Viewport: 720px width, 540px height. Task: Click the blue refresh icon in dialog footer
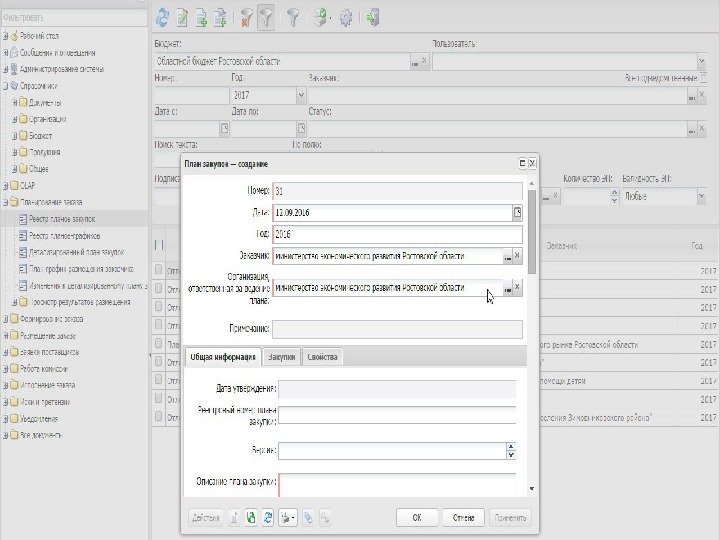268,518
